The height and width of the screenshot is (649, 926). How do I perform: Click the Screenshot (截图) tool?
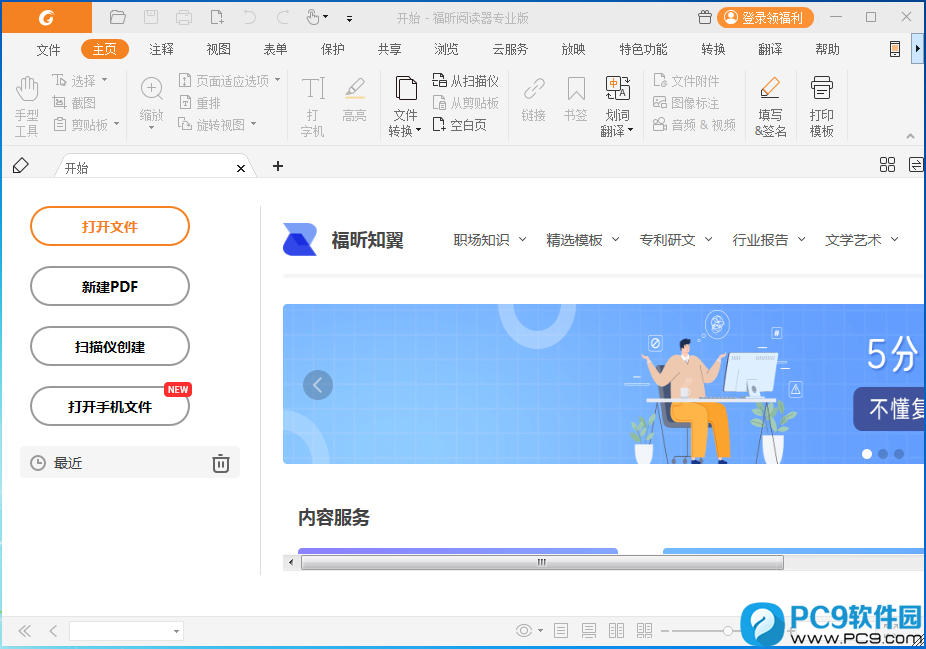[74, 103]
